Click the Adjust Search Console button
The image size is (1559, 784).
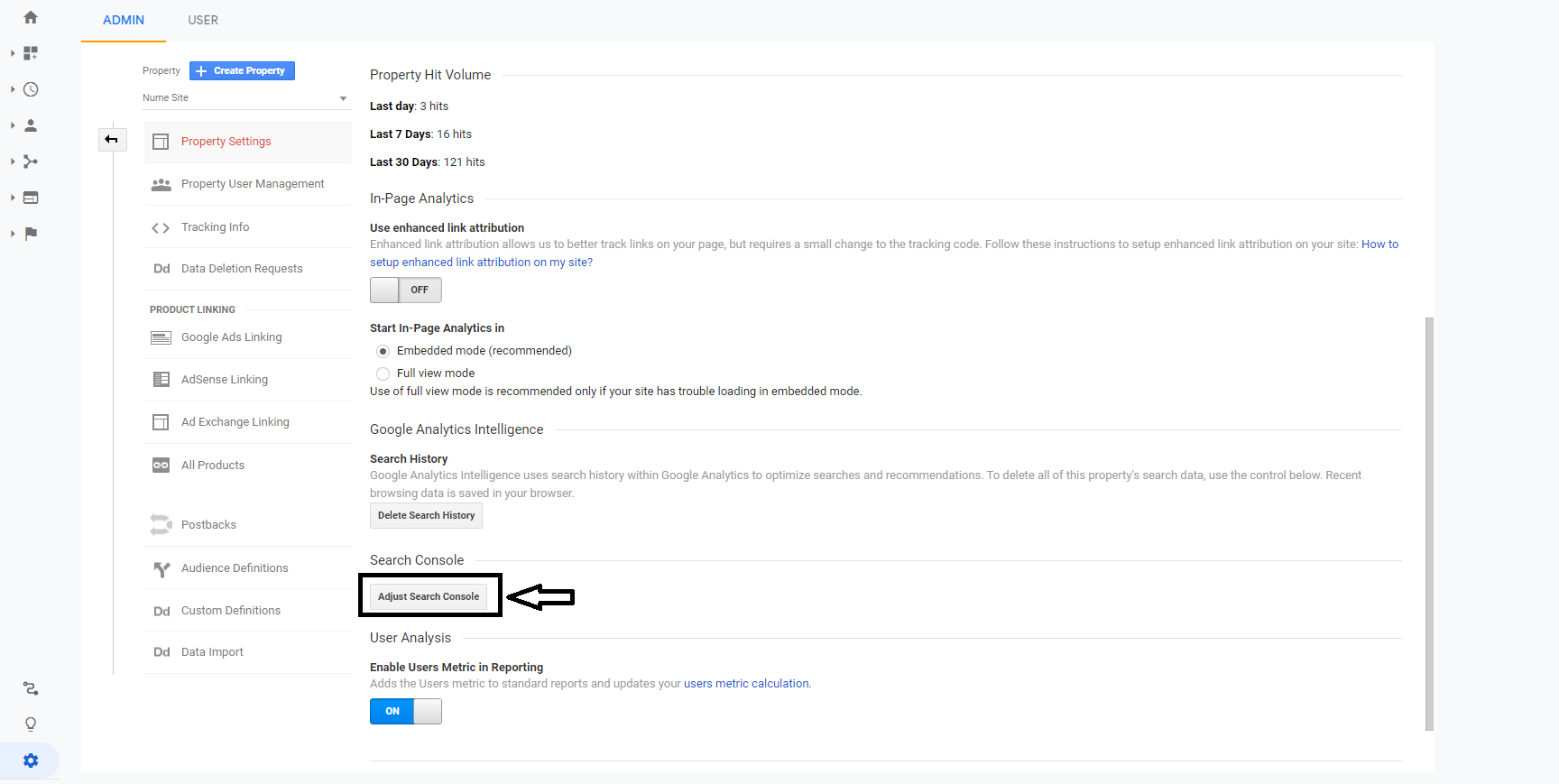[x=429, y=596]
